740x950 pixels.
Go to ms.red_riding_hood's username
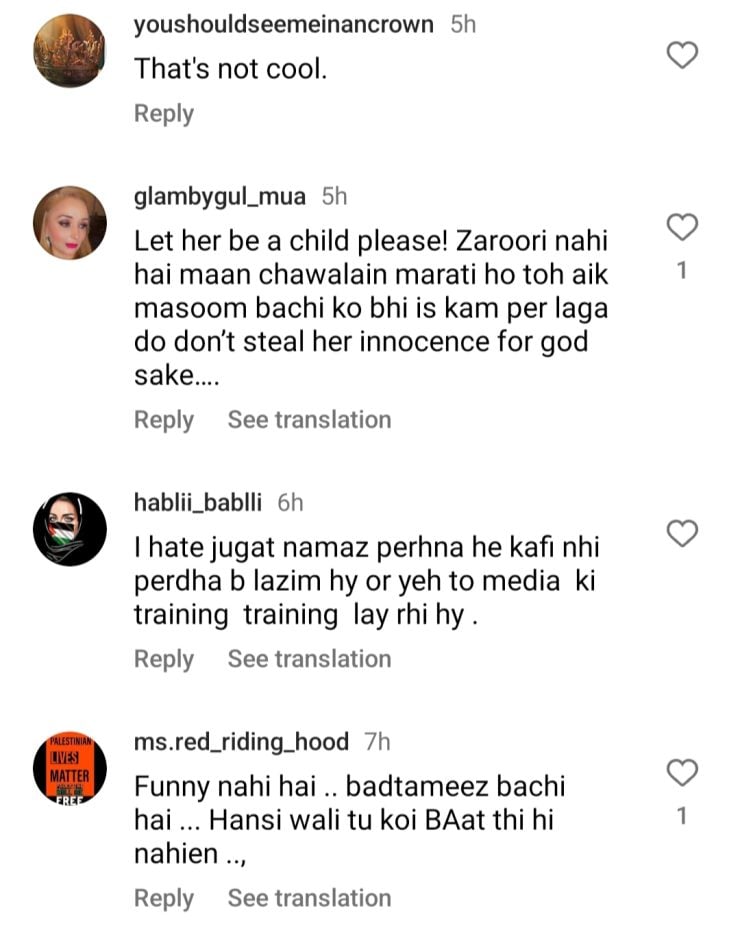click(241, 742)
